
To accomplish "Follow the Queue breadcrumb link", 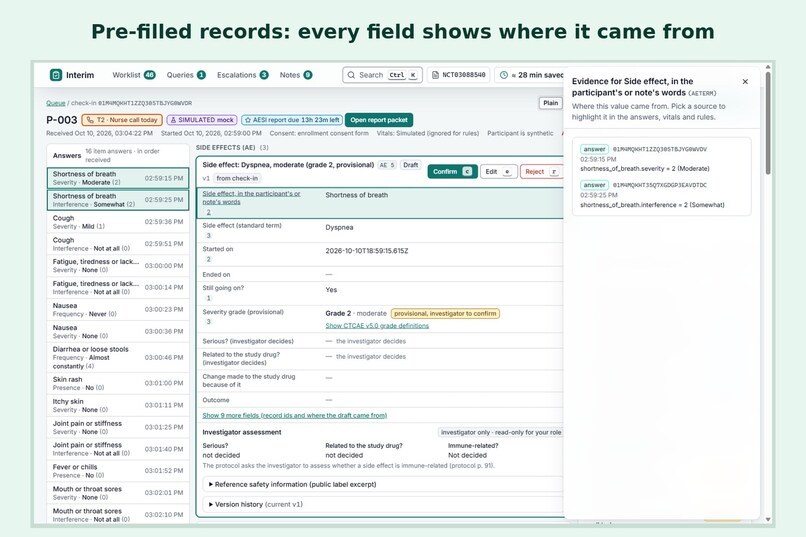I will [x=56, y=103].
